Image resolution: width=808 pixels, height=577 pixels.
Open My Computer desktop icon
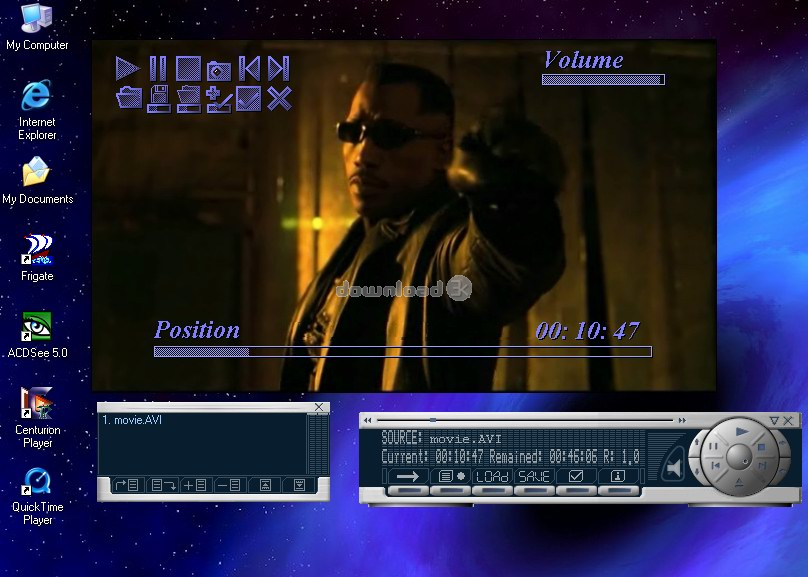37,26
